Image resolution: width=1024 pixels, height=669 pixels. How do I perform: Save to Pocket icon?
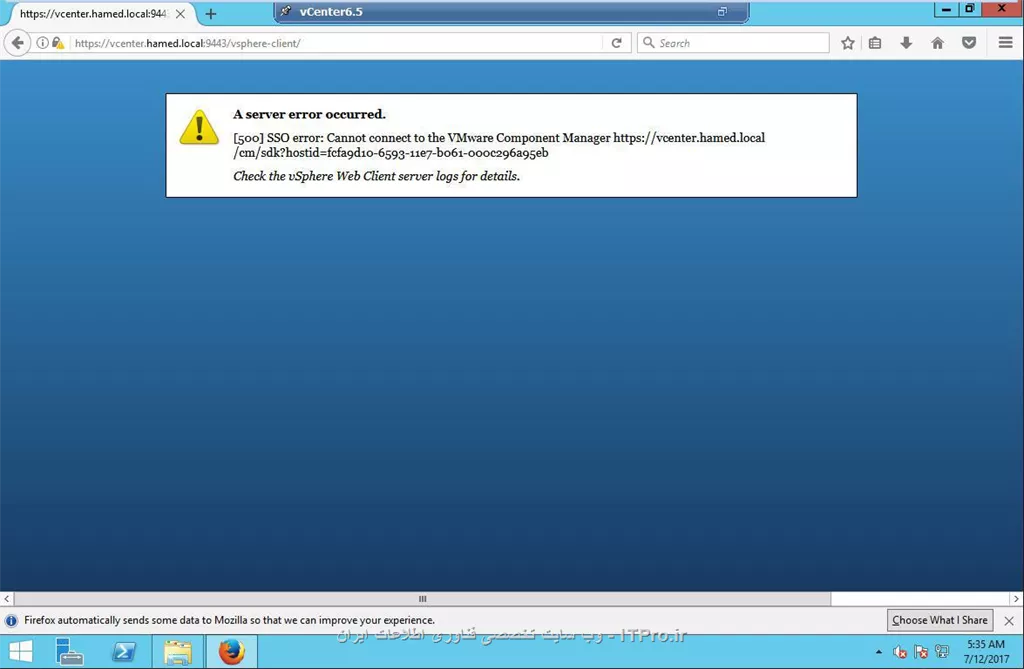tap(969, 43)
